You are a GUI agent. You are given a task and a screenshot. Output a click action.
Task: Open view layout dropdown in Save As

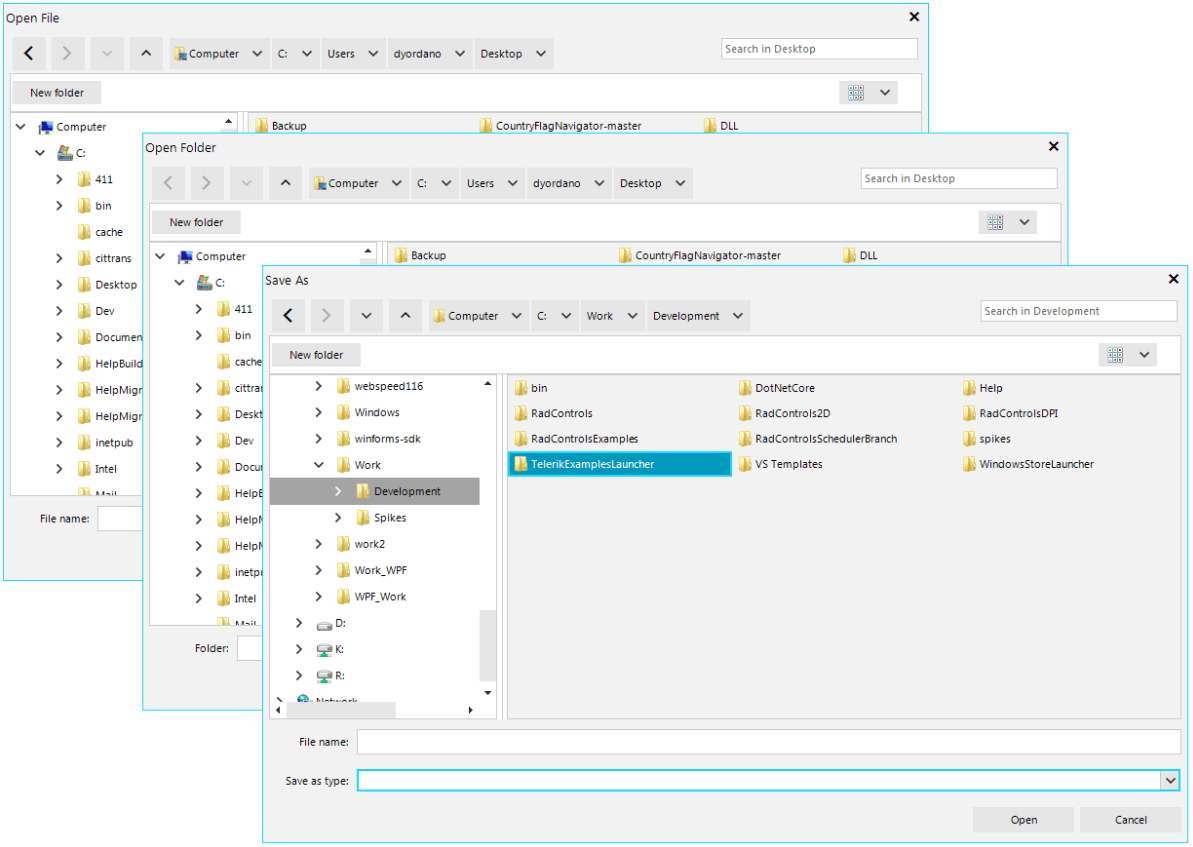[x=1144, y=355]
